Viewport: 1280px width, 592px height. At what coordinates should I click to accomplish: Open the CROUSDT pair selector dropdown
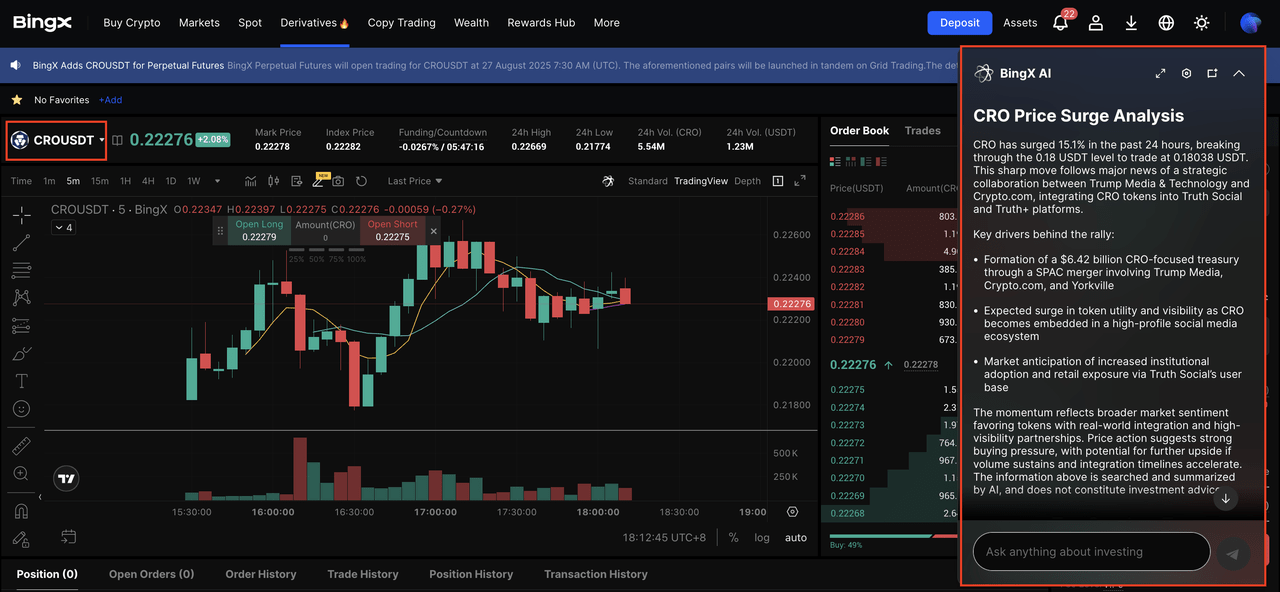[x=57, y=140]
